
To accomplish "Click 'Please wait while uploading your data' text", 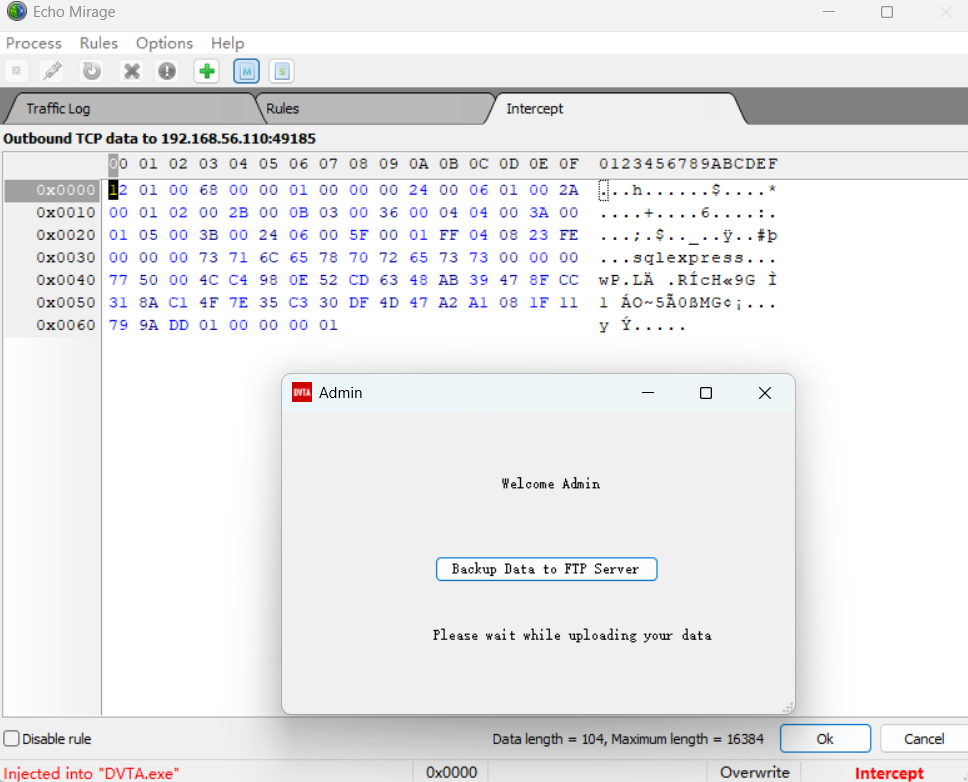I will pyautogui.click(x=572, y=635).
